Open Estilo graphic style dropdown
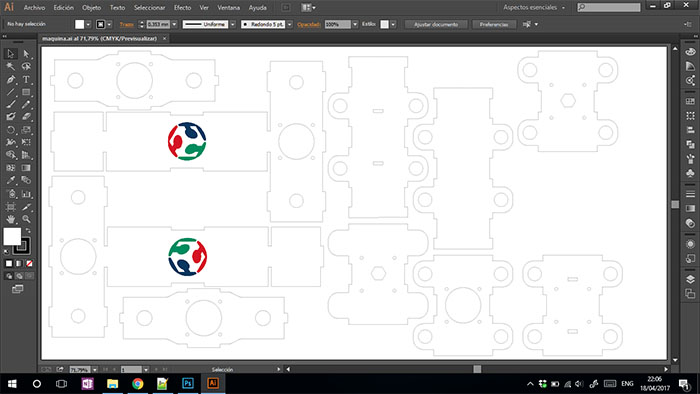The image size is (700, 394). [393, 25]
